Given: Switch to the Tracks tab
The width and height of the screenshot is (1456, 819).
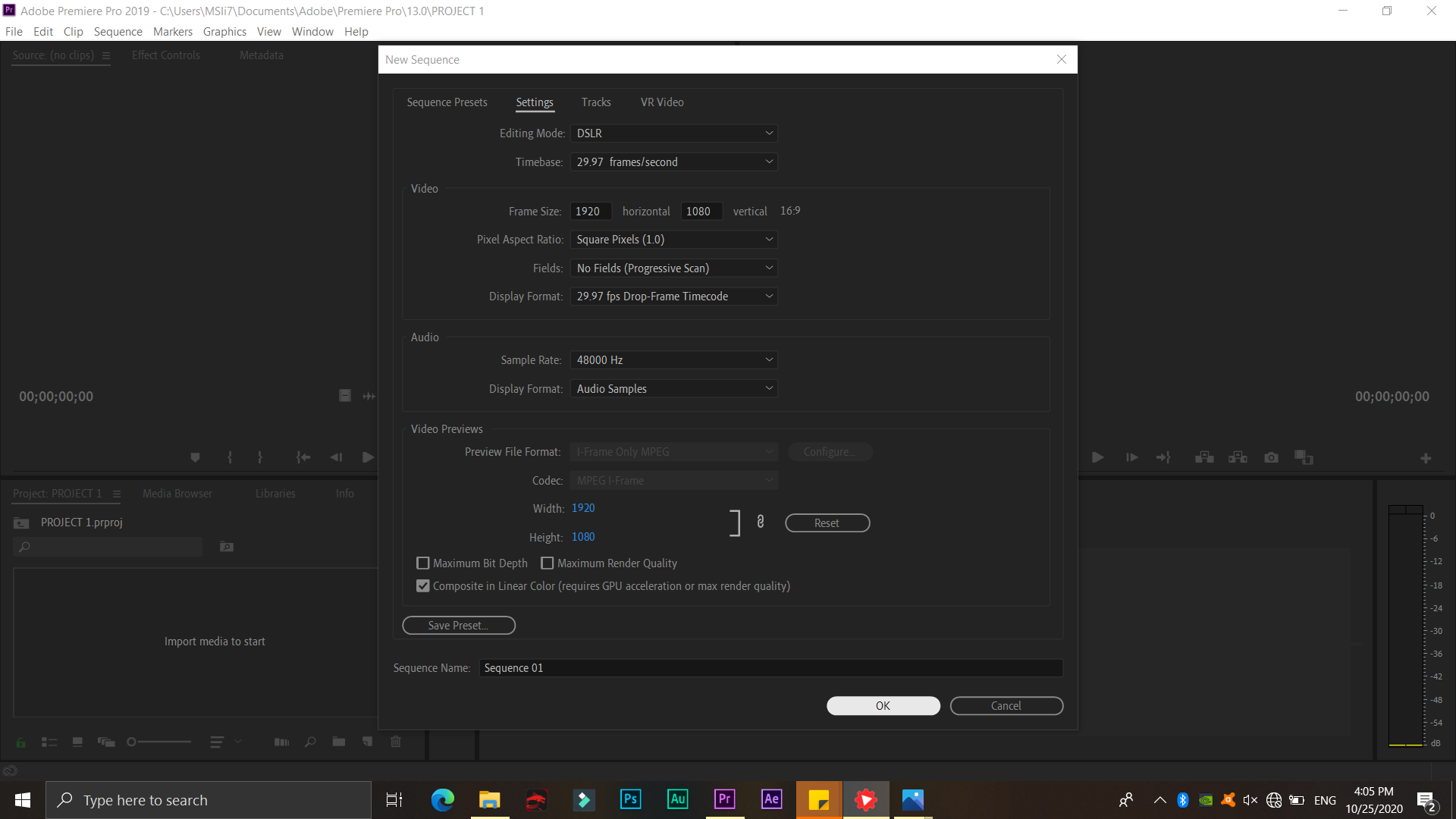Looking at the screenshot, I should 595,102.
